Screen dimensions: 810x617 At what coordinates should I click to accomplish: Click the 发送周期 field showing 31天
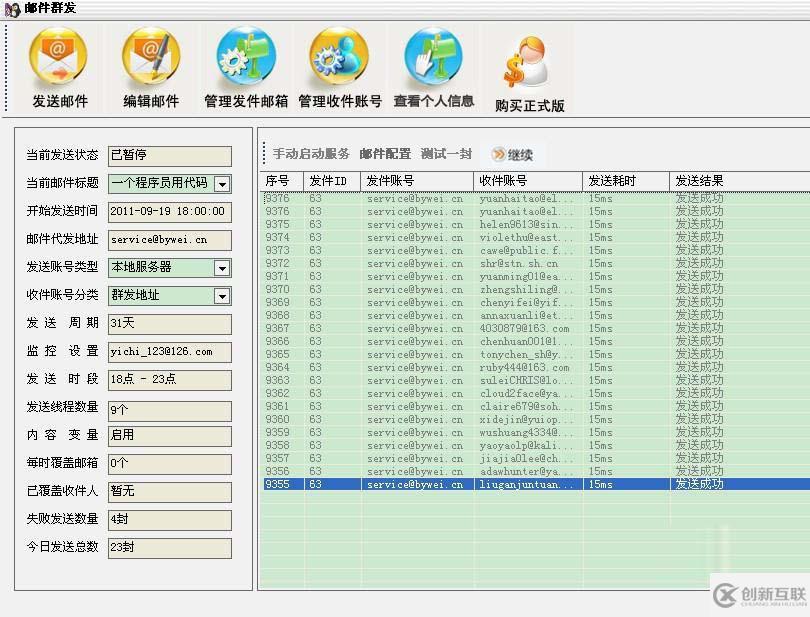(170, 324)
